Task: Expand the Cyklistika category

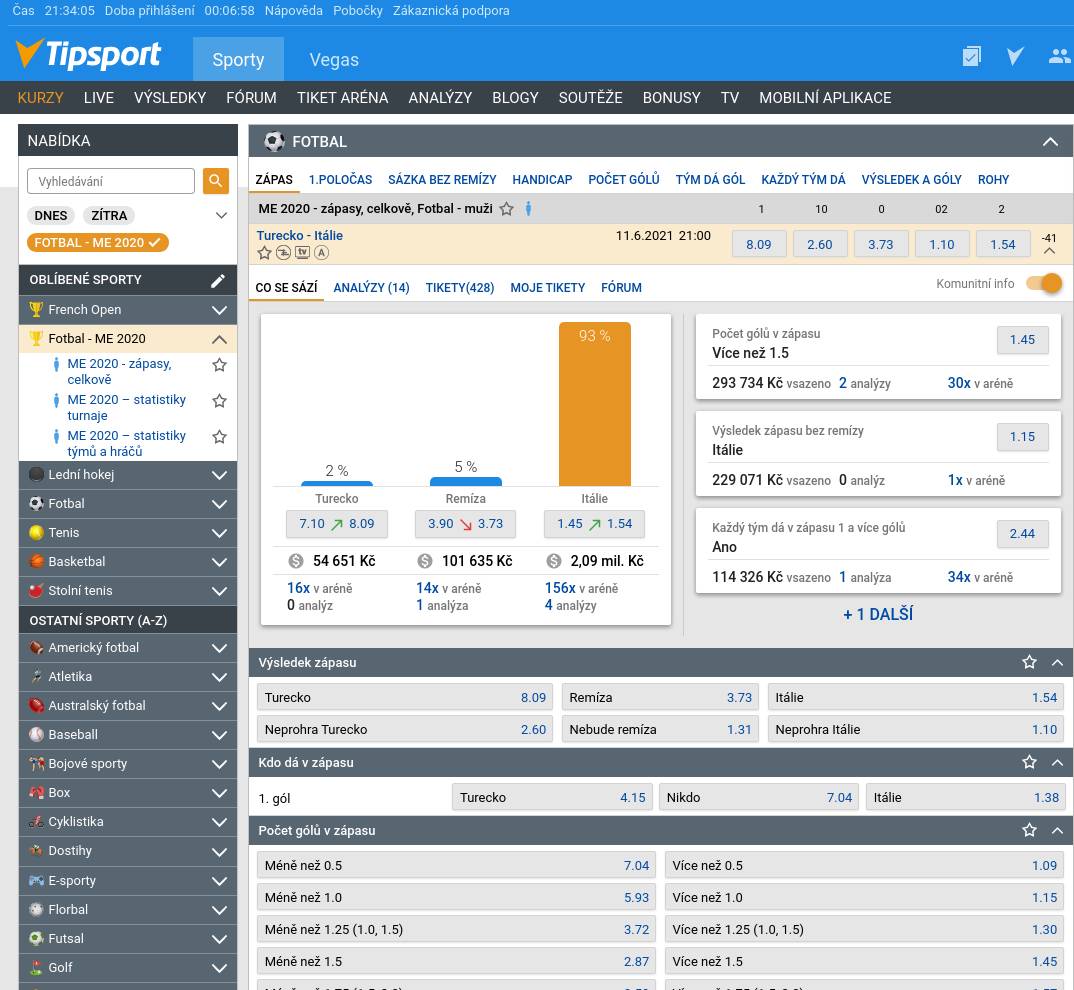Action: [219, 822]
